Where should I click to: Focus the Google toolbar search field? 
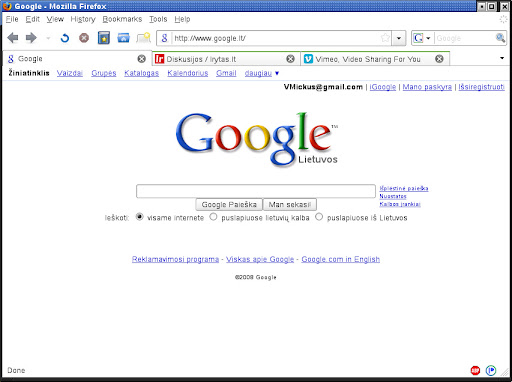click(464, 38)
